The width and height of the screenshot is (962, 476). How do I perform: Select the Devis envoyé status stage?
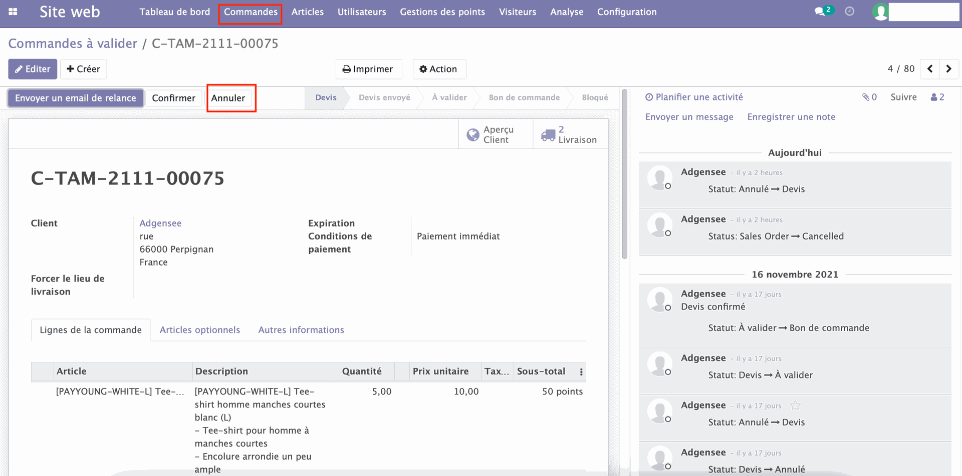(x=384, y=98)
